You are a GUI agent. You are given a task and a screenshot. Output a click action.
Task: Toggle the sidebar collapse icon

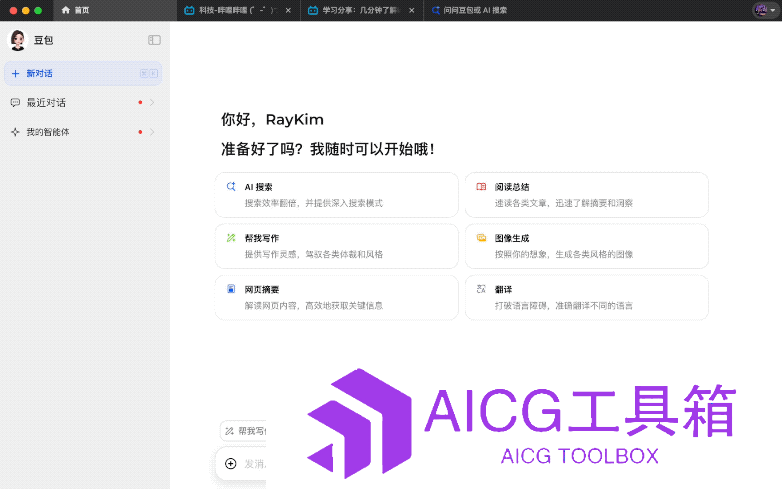(154, 40)
